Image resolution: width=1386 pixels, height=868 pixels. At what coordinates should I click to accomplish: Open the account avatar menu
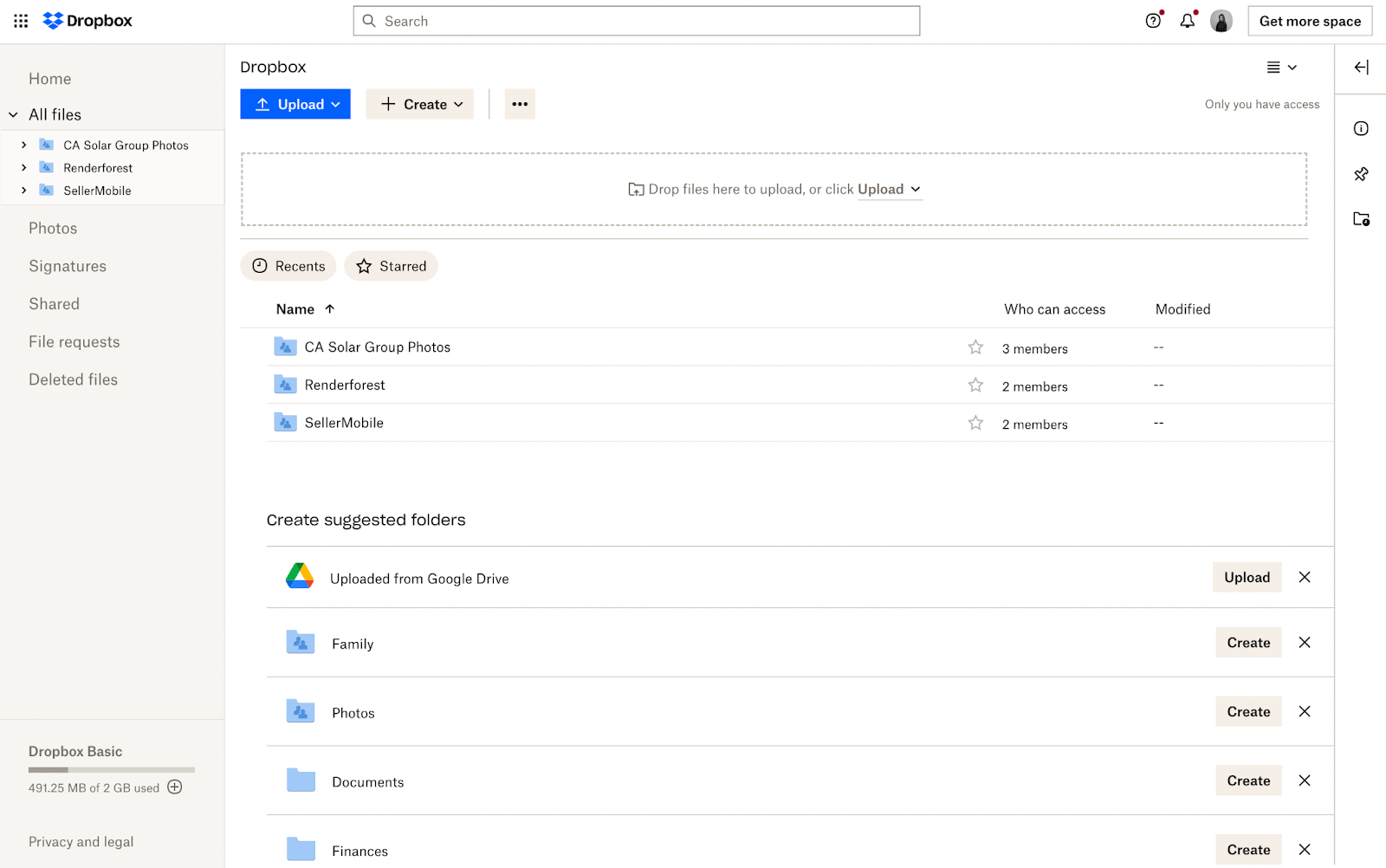pyautogui.click(x=1221, y=21)
